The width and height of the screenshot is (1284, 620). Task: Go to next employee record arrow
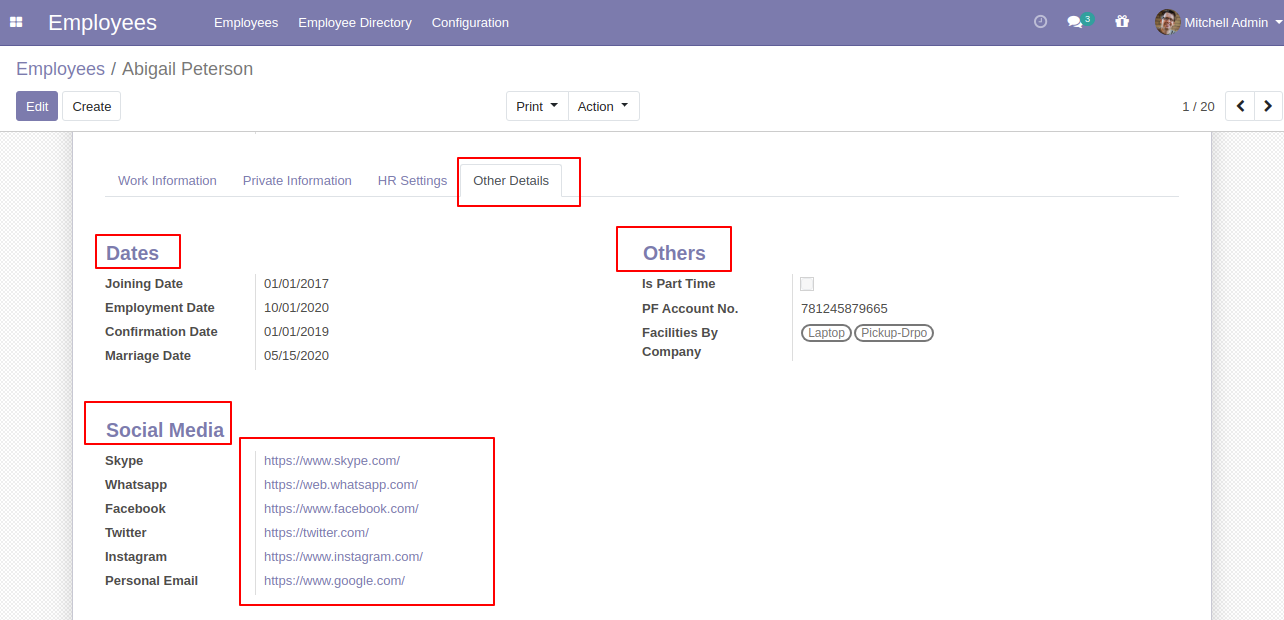pos(1268,106)
